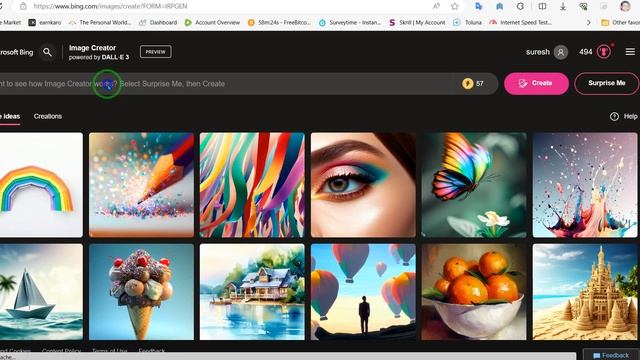Open the hot air balloons thumbnail
Viewport: 640px width, 360px height.
coord(363,292)
